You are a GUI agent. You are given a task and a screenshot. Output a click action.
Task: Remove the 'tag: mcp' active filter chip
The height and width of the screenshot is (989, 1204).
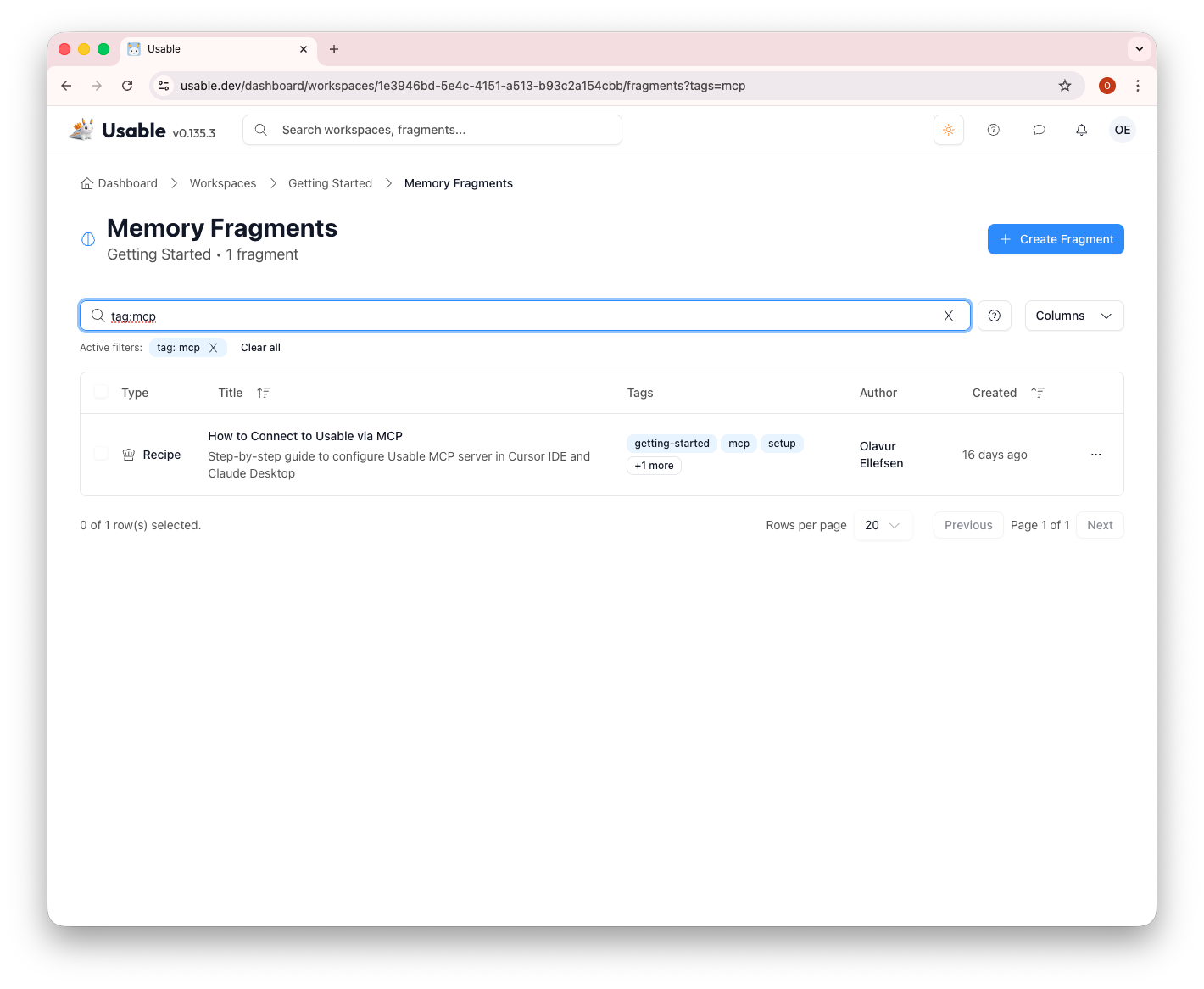213,348
